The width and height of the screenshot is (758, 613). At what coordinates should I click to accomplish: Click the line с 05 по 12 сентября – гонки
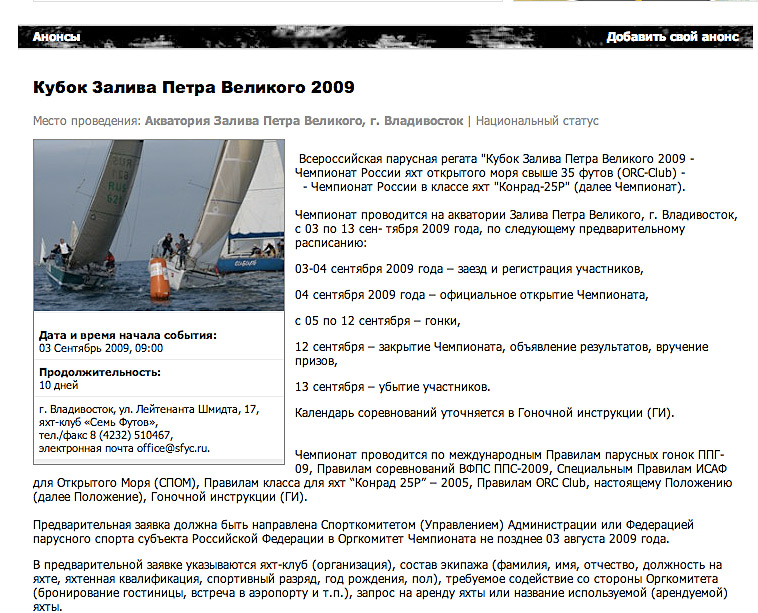[378, 321]
